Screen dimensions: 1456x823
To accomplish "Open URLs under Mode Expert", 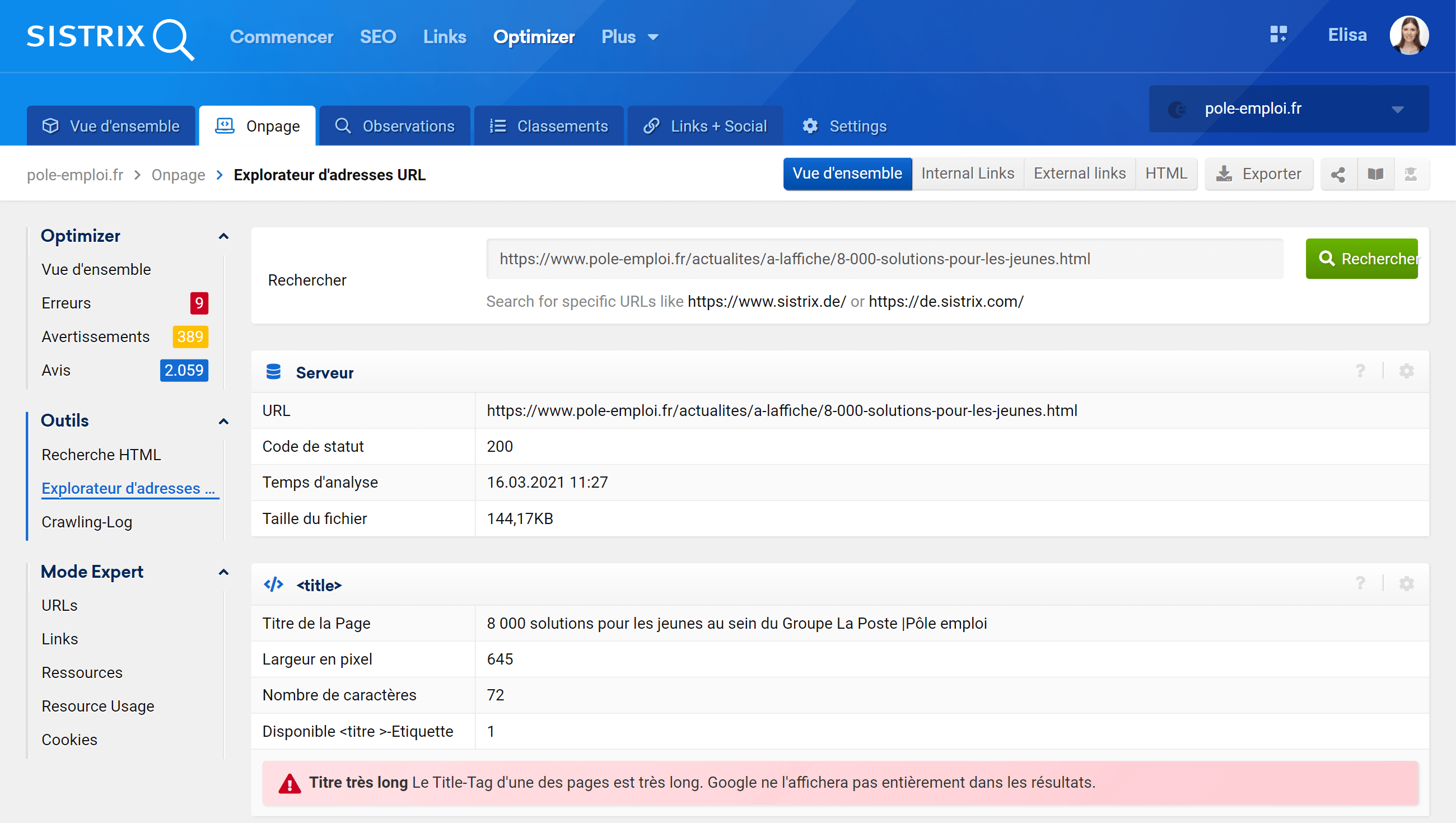I will 59,605.
